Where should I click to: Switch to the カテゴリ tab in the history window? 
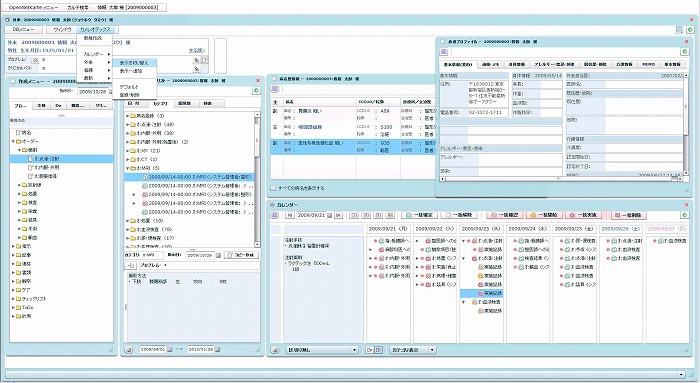[x=160, y=104]
